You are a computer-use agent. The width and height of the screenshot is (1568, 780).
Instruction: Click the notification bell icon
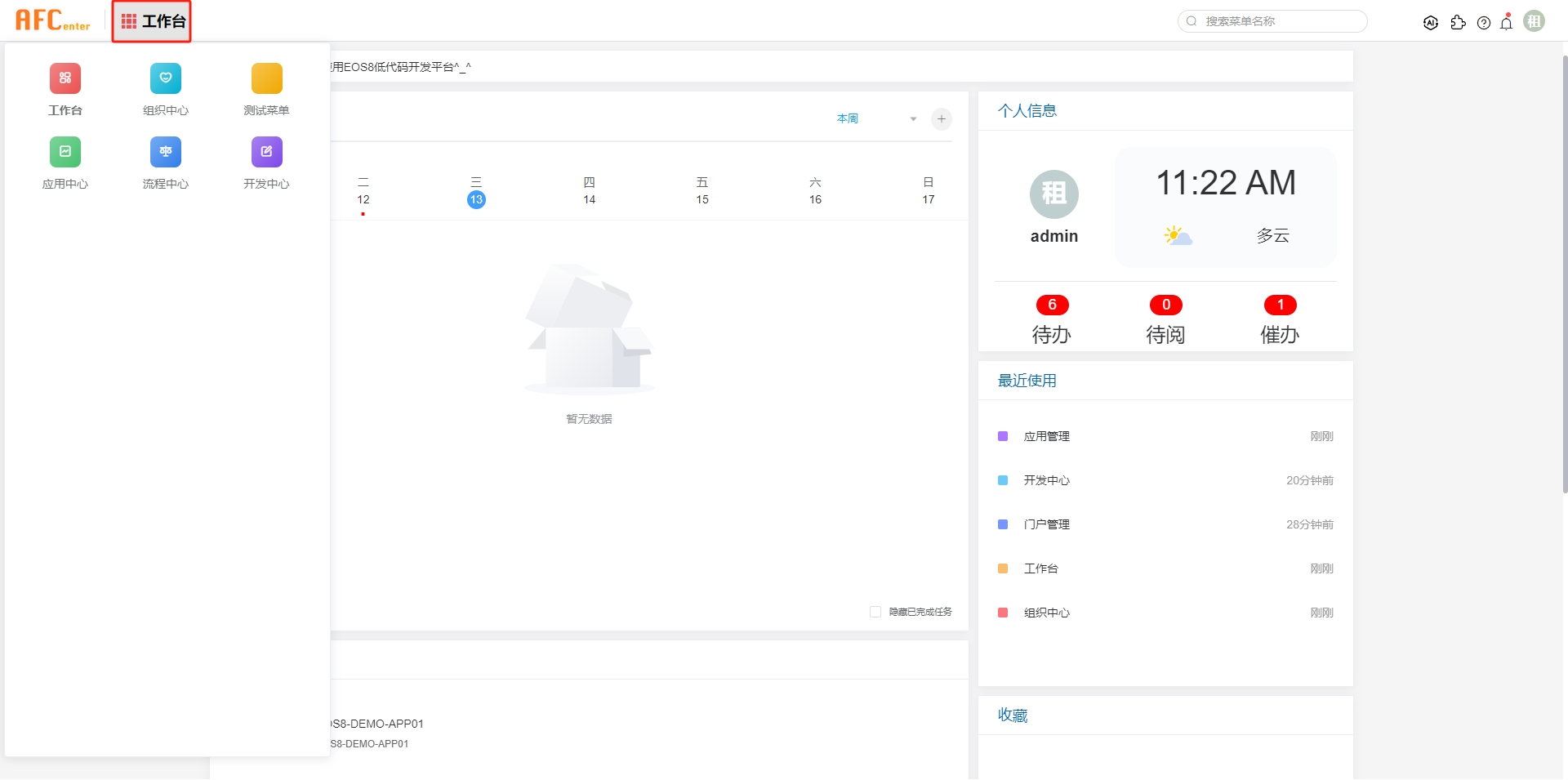pos(1507,23)
